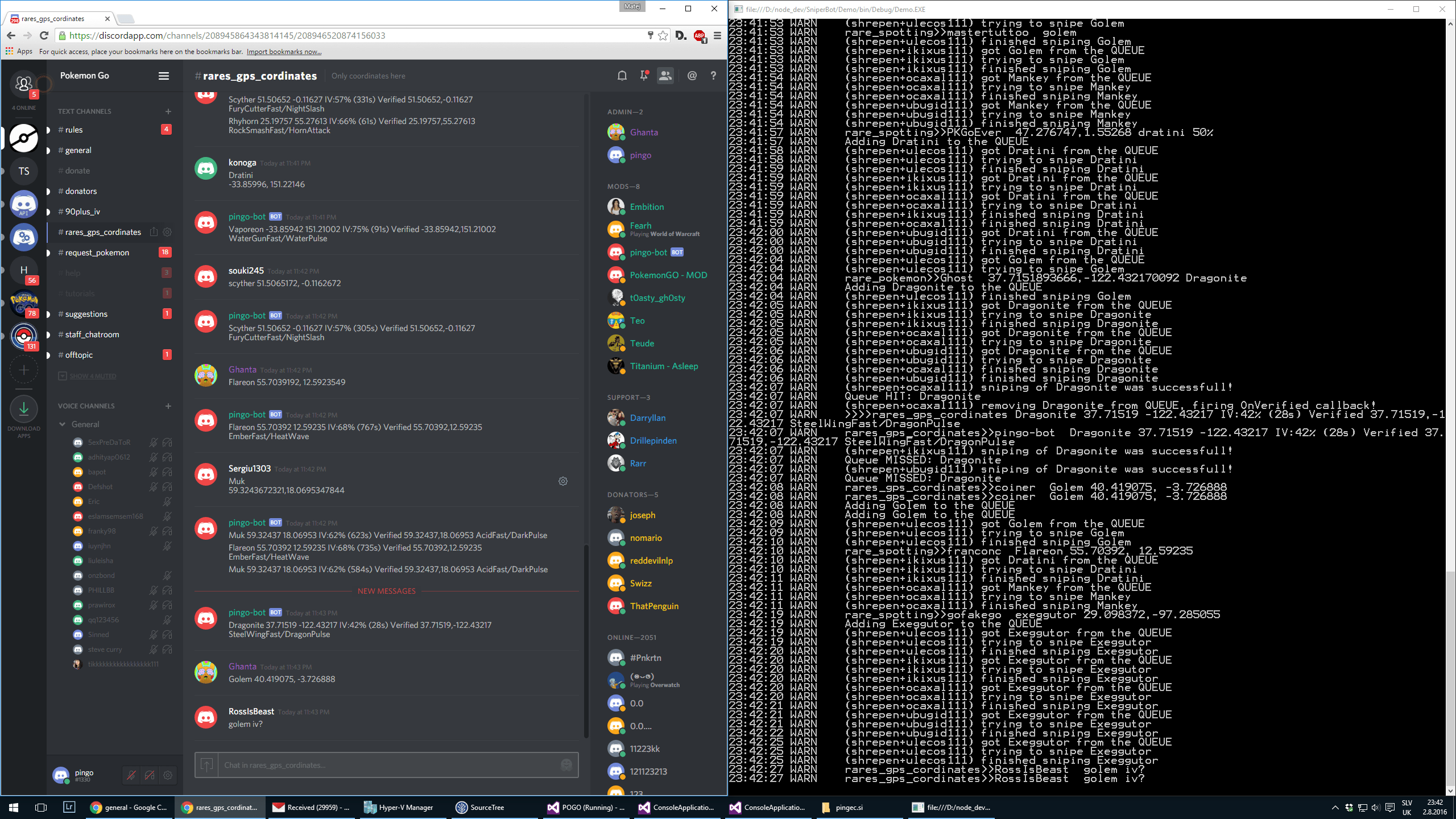Viewport: 1456px width, 819px height.
Task: Show the 4 muted channels
Action: point(91,375)
